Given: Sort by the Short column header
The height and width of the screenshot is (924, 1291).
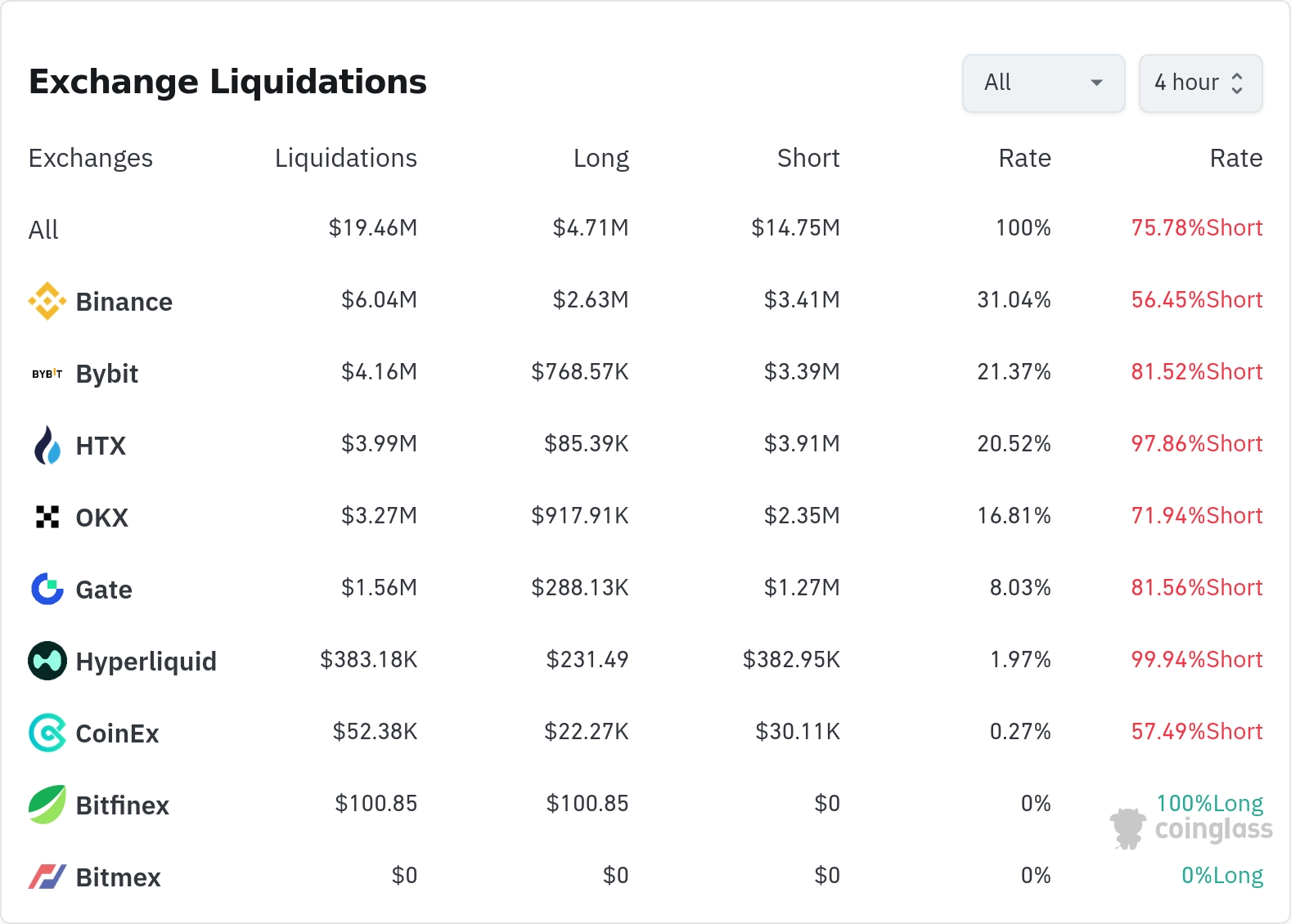Looking at the screenshot, I should pos(808,158).
